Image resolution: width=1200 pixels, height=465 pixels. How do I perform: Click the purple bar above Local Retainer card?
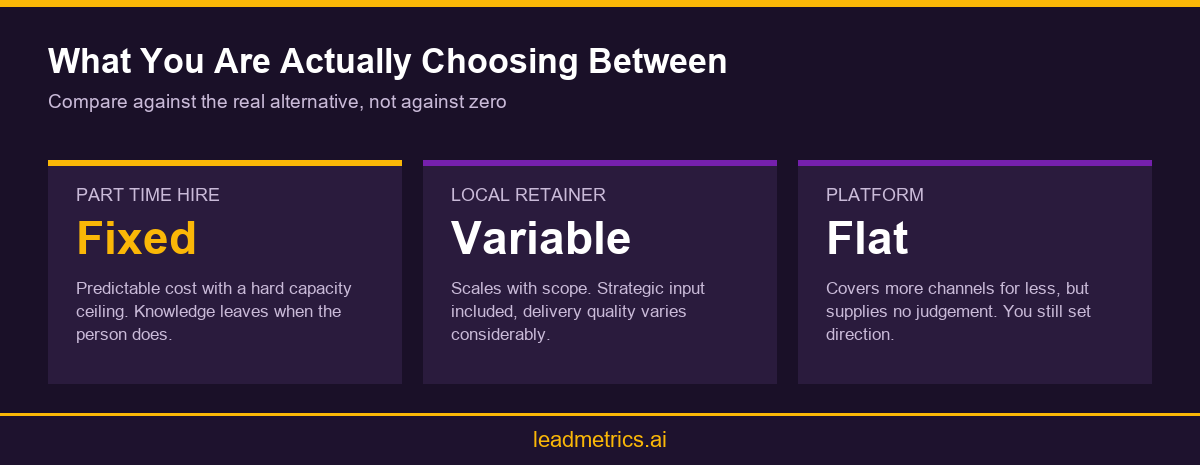coord(600,163)
